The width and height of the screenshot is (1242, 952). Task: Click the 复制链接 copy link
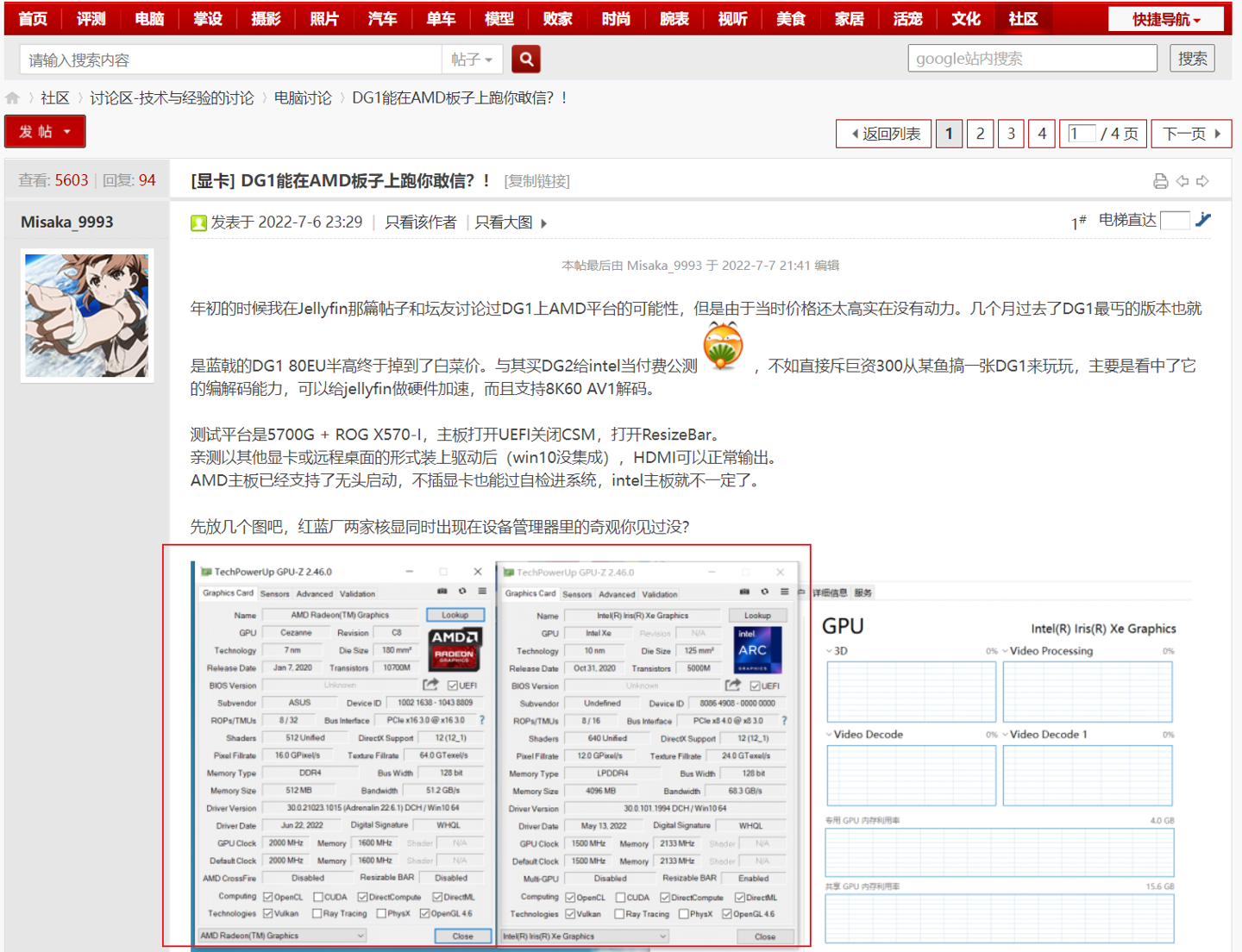[x=537, y=181]
